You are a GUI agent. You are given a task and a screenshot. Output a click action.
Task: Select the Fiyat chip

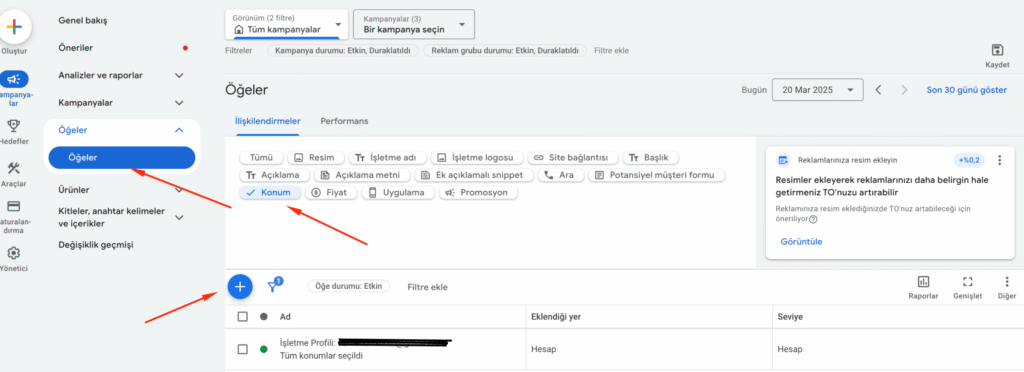coord(332,193)
